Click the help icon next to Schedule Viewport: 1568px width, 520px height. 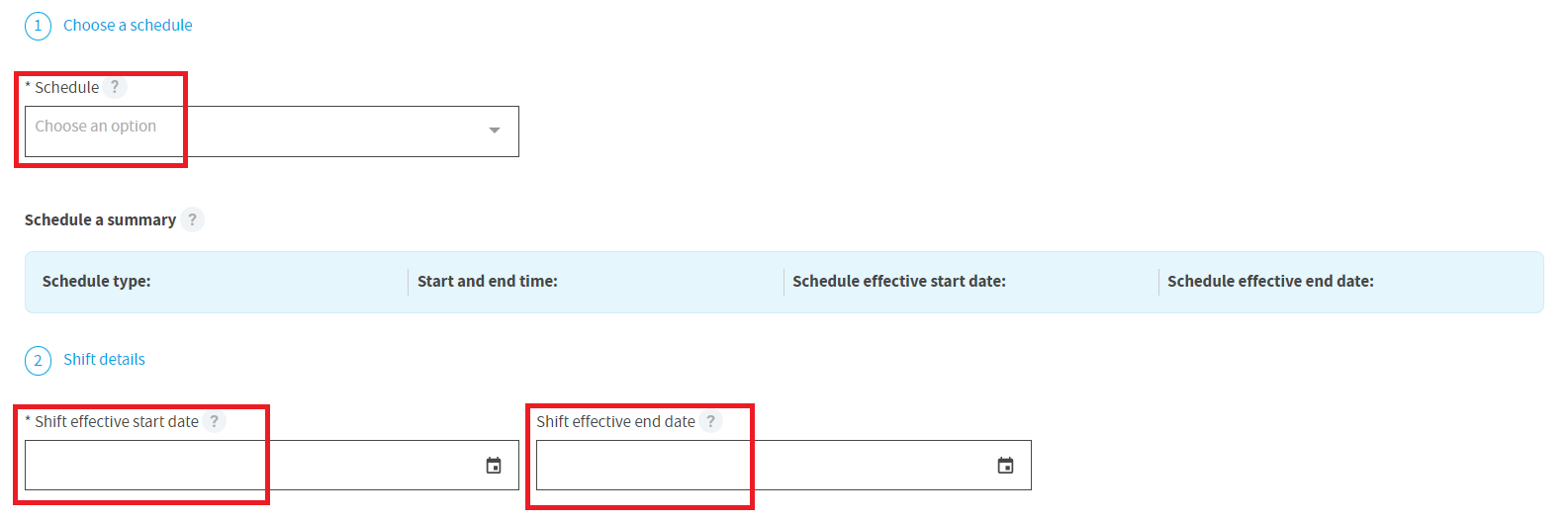pyautogui.click(x=115, y=87)
